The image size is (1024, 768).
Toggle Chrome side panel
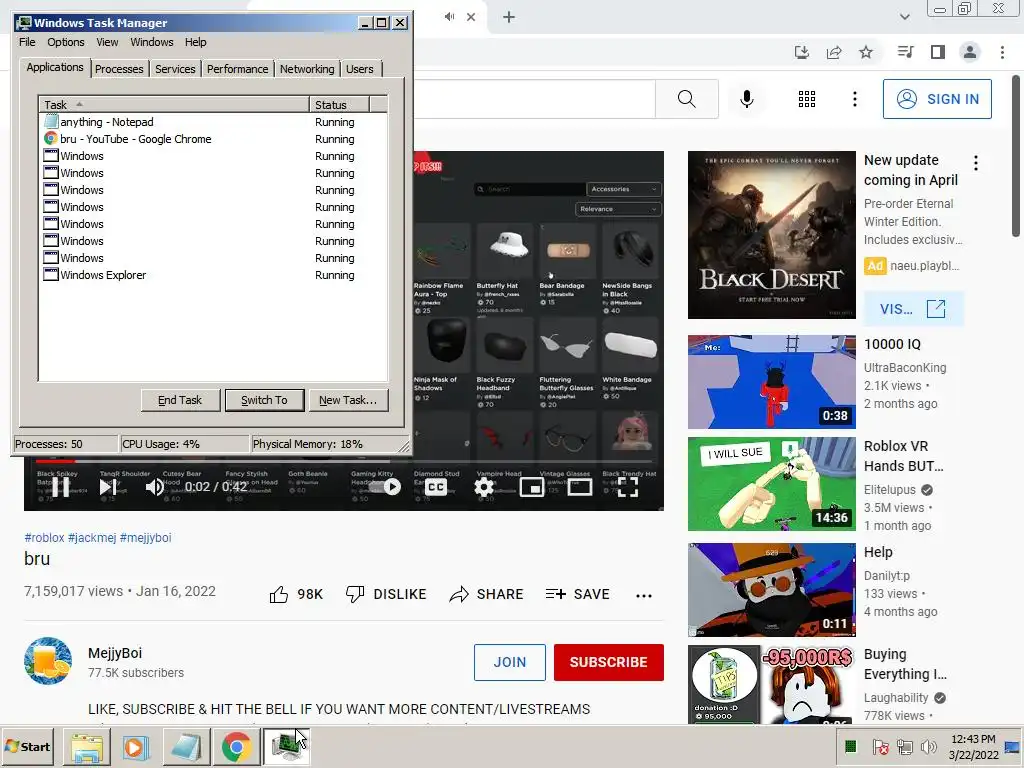click(938, 52)
